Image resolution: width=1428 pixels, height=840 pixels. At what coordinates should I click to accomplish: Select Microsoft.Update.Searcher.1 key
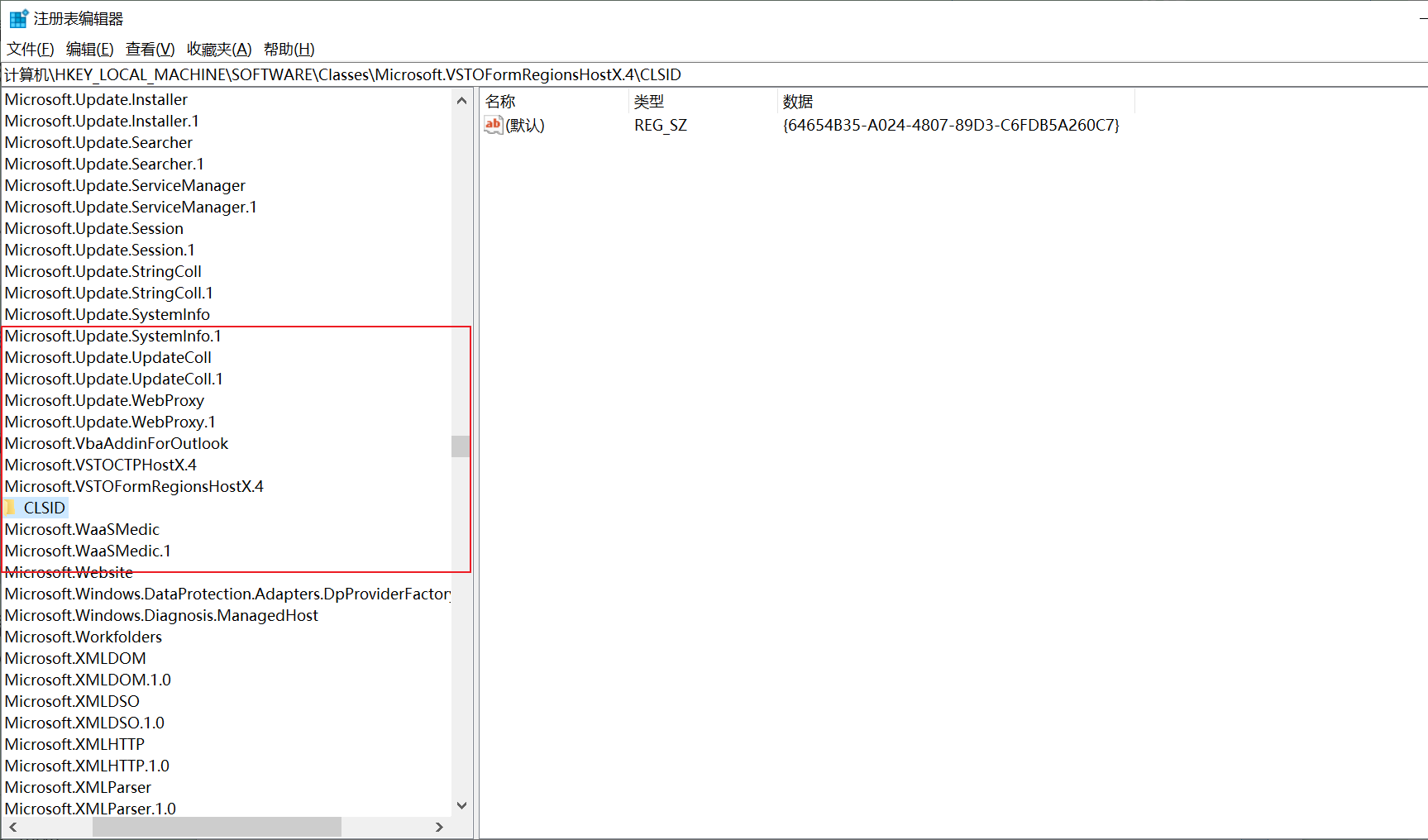point(104,164)
